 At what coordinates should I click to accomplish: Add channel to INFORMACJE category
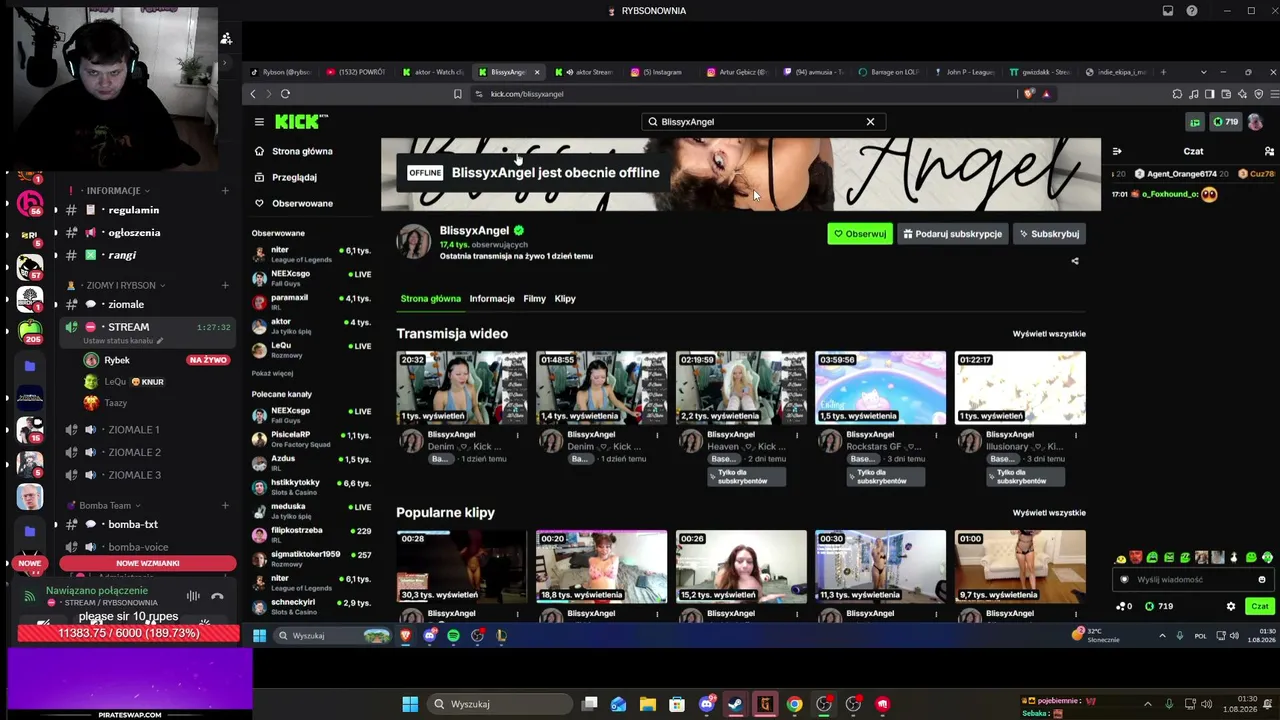[225, 191]
